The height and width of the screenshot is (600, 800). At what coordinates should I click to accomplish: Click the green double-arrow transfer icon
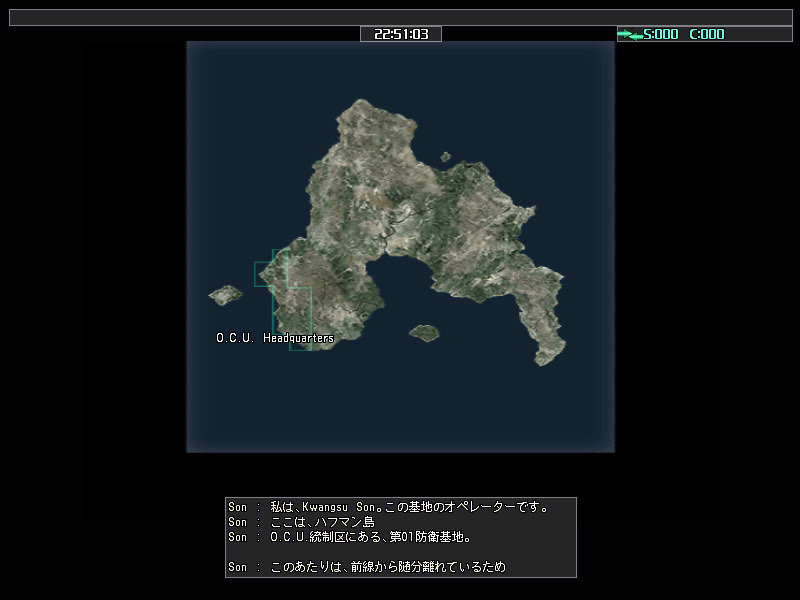point(630,35)
